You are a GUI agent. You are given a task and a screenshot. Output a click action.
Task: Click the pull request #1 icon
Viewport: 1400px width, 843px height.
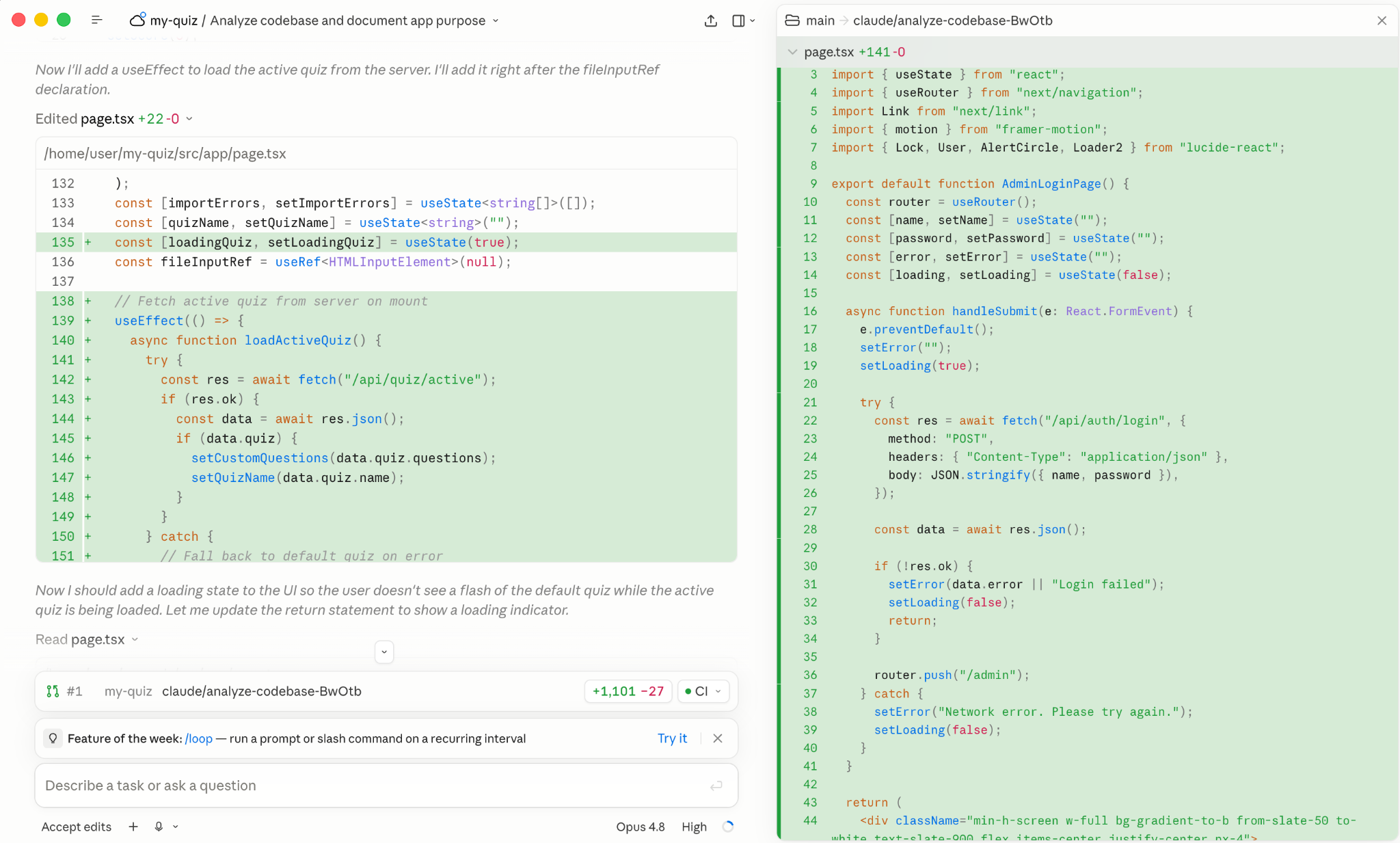tap(53, 691)
